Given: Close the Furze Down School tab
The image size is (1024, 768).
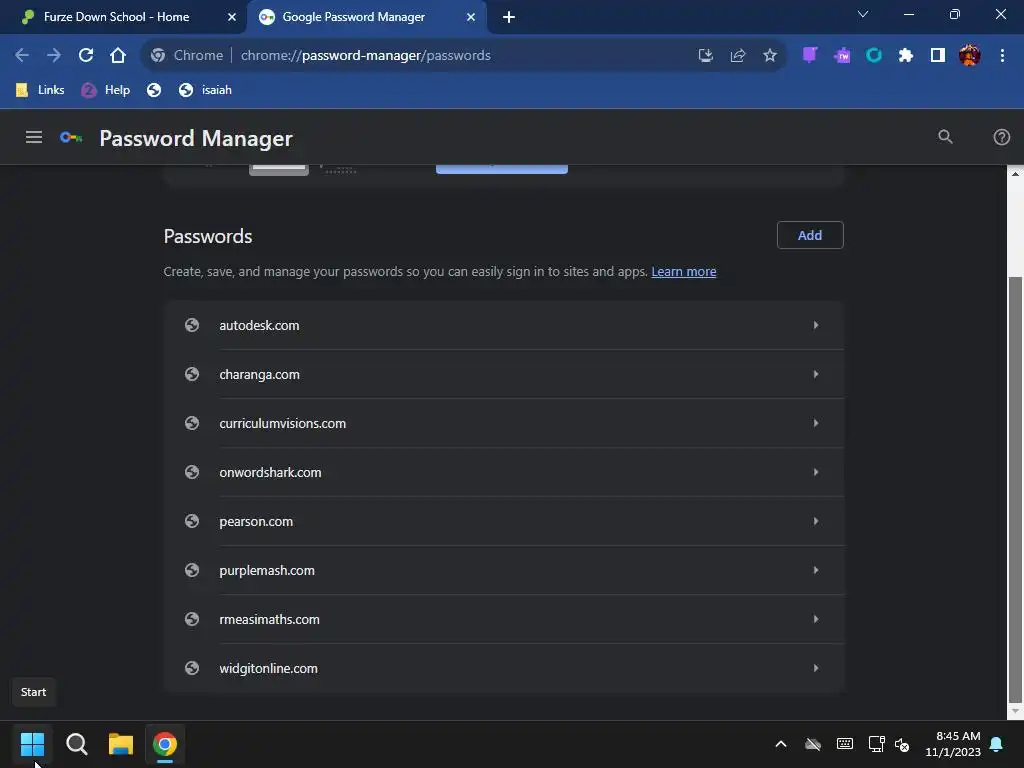Looking at the screenshot, I should pos(232,17).
